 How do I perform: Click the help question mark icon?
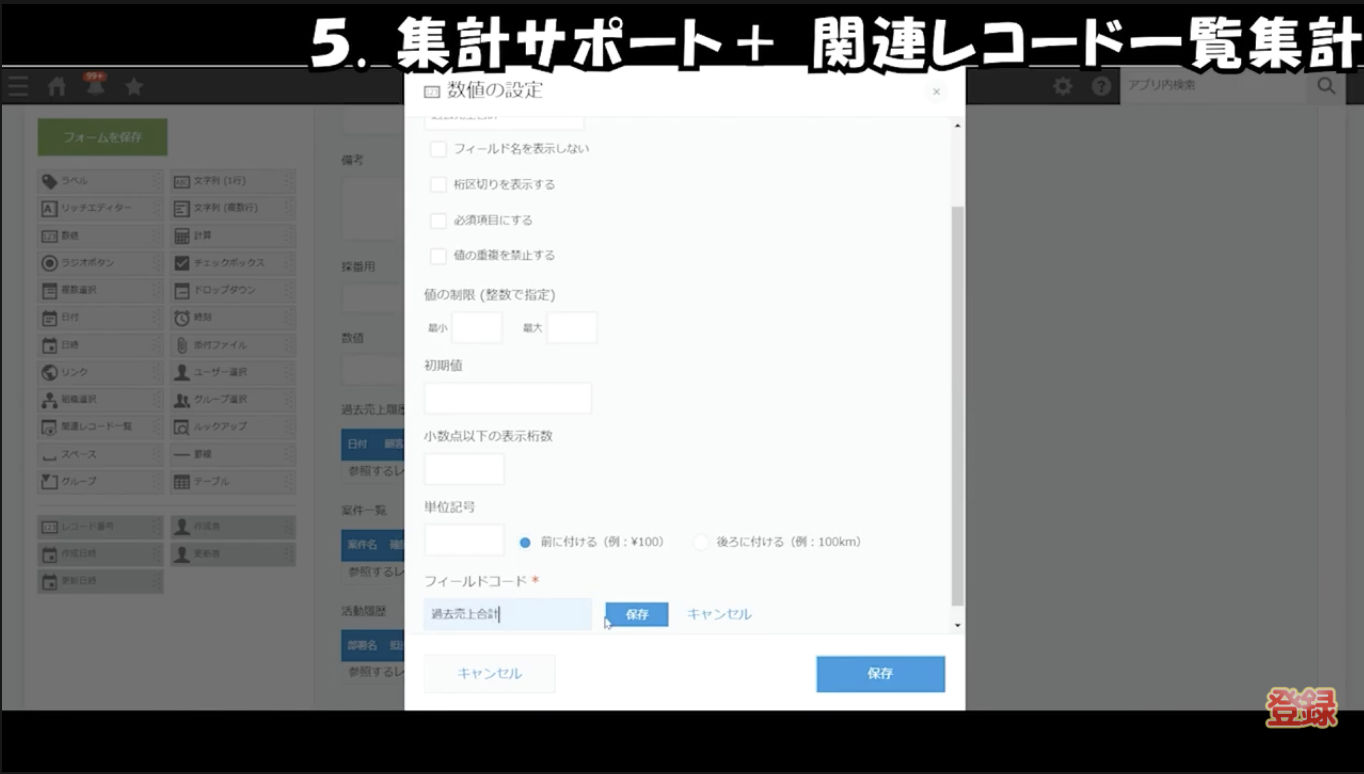tap(1101, 87)
